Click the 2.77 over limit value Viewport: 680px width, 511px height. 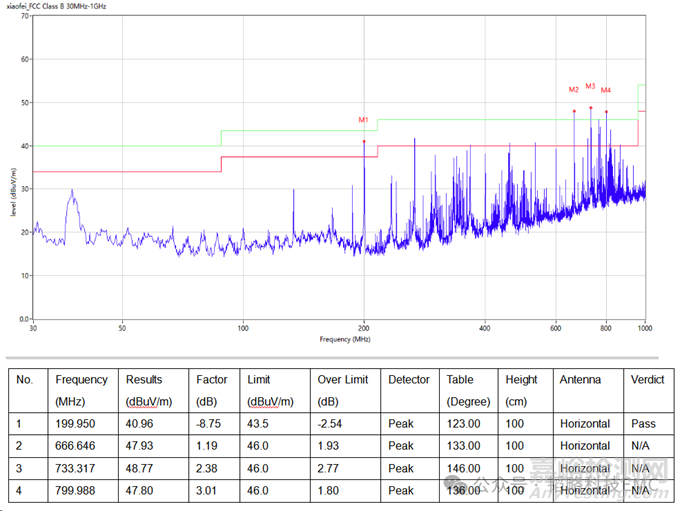(330, 468)
